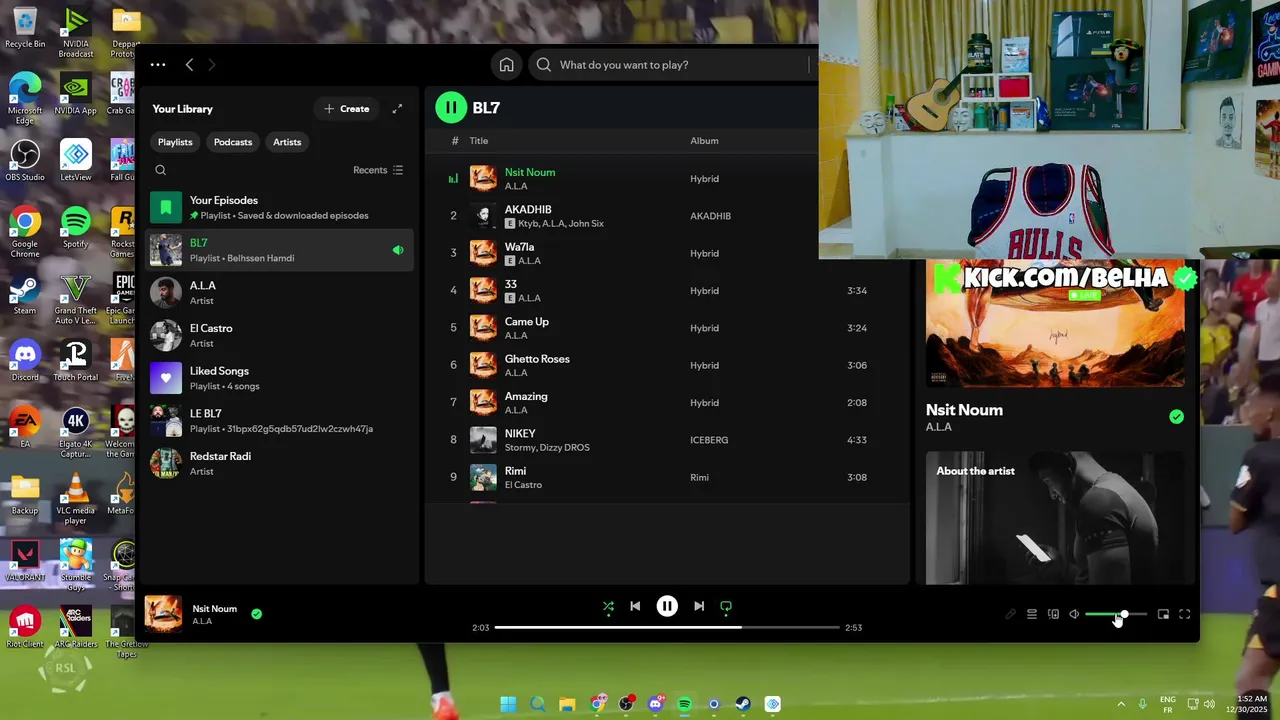Open Stormy artist link under NIKEY

coord(521,448)
